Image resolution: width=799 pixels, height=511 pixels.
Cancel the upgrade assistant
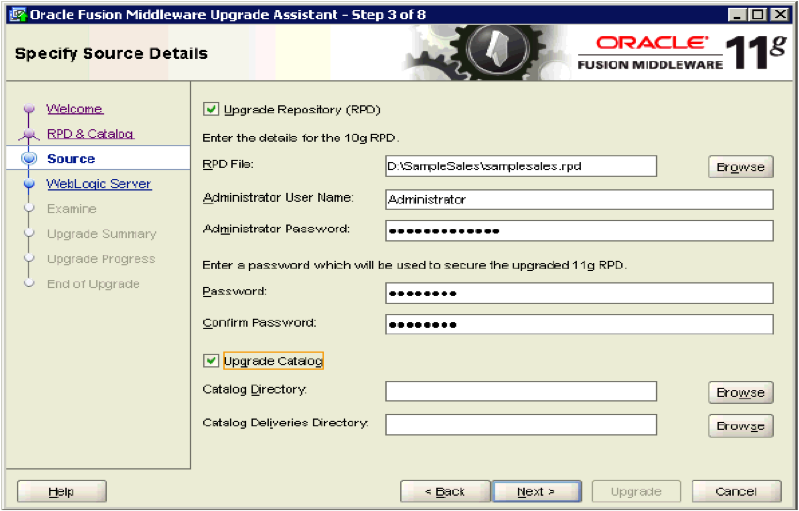[x=736, y=492]
